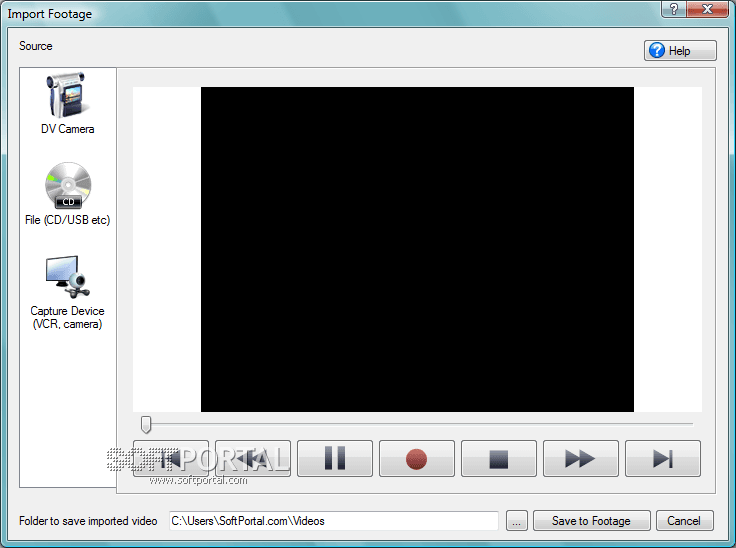Viewport: 736px width, 548px height.
Task: Close the Import Footage window
Action: [708, 9]
